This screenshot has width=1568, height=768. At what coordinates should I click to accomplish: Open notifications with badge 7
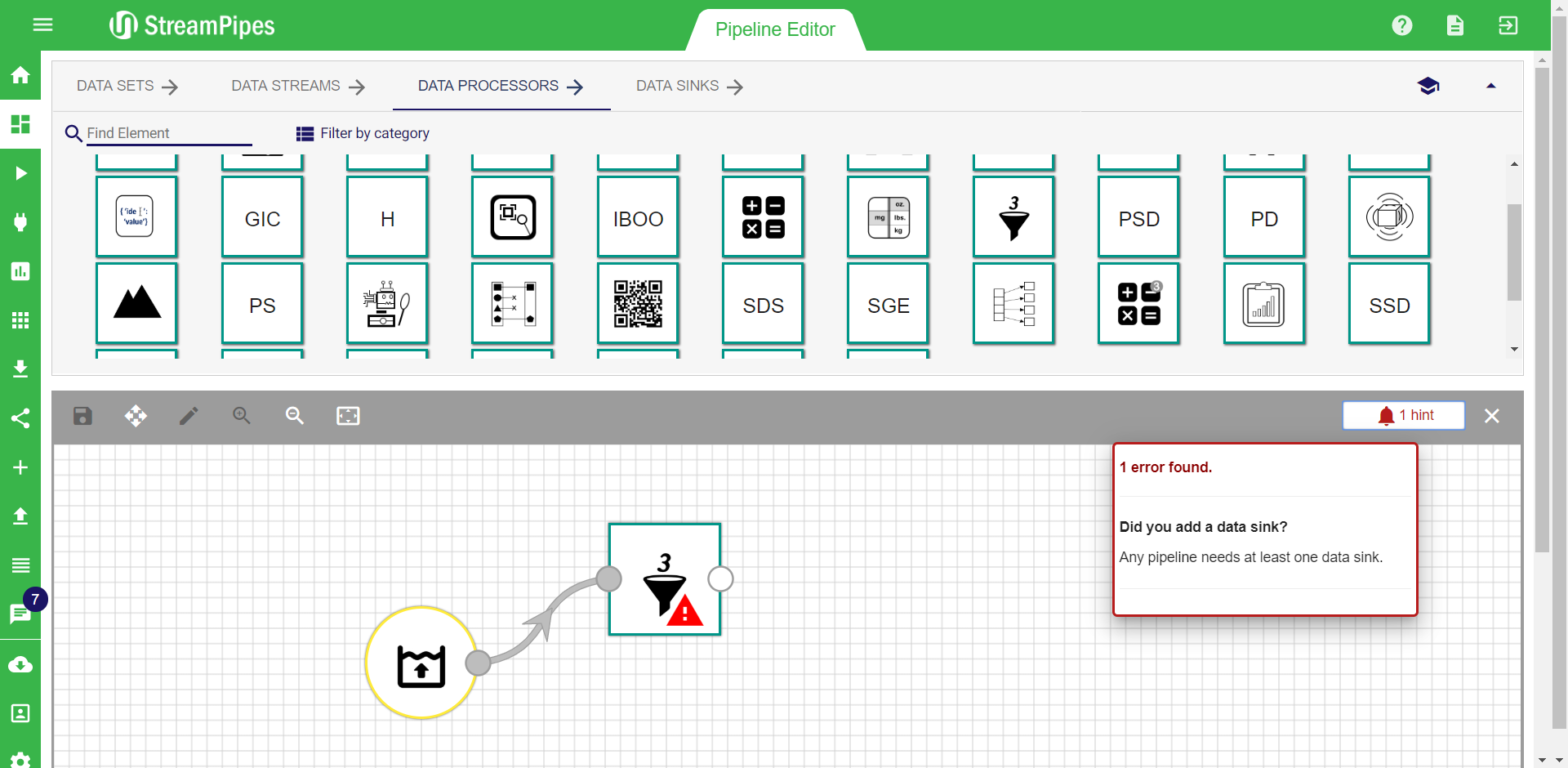[20, 613]
